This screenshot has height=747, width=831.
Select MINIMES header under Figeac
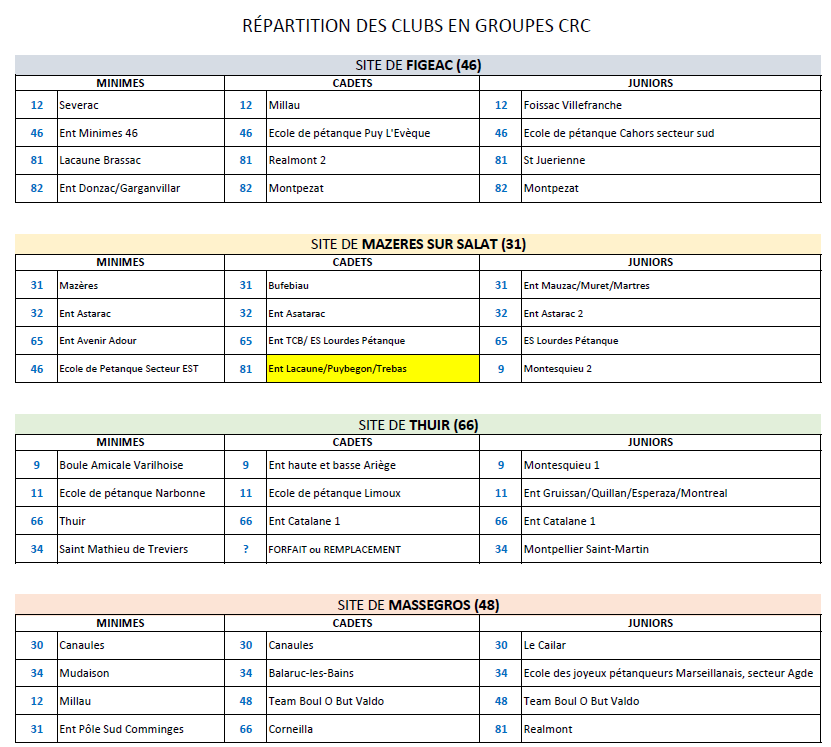[x=120, y=83]
